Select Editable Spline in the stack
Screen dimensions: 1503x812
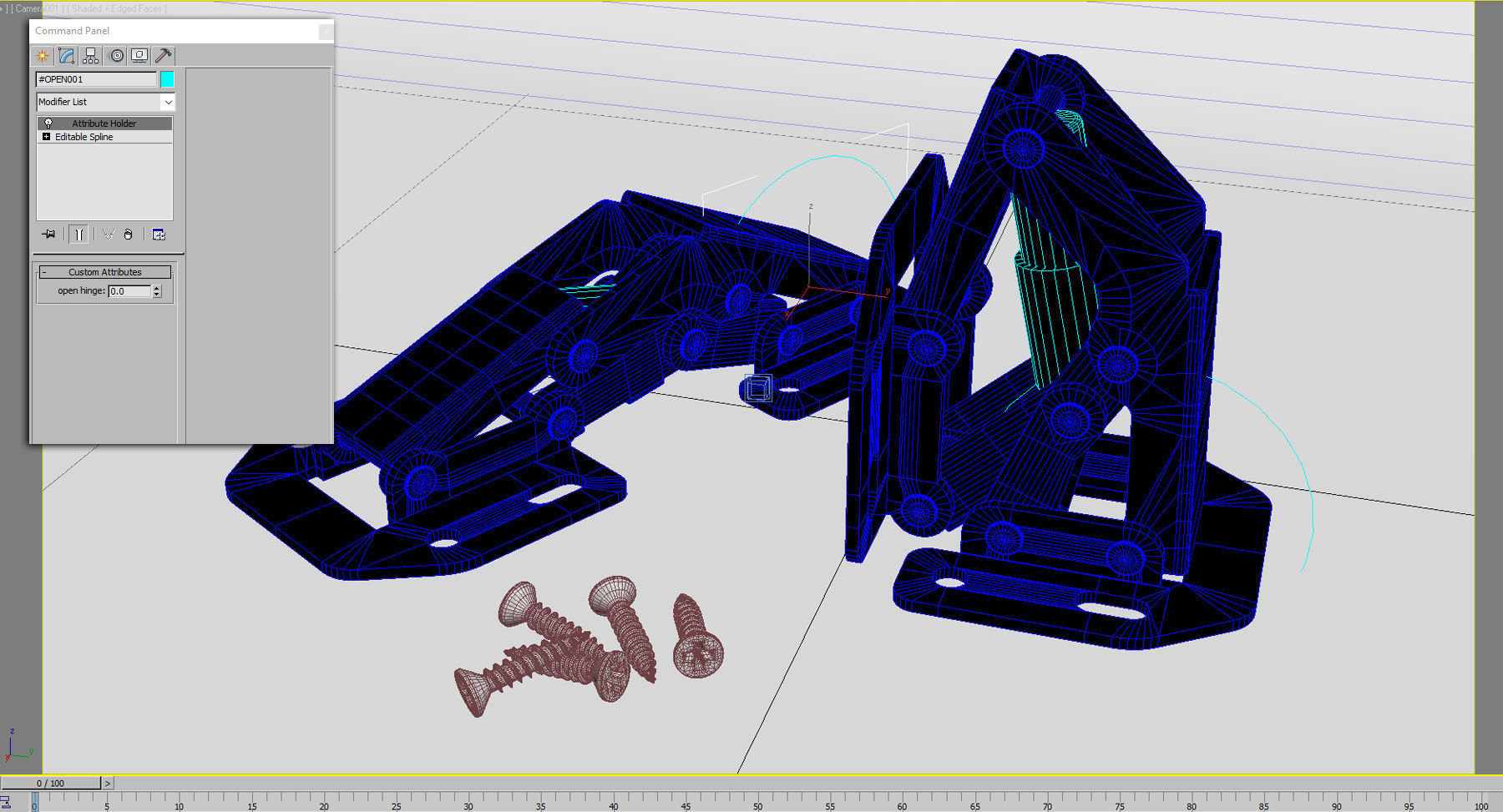[84, 137]
